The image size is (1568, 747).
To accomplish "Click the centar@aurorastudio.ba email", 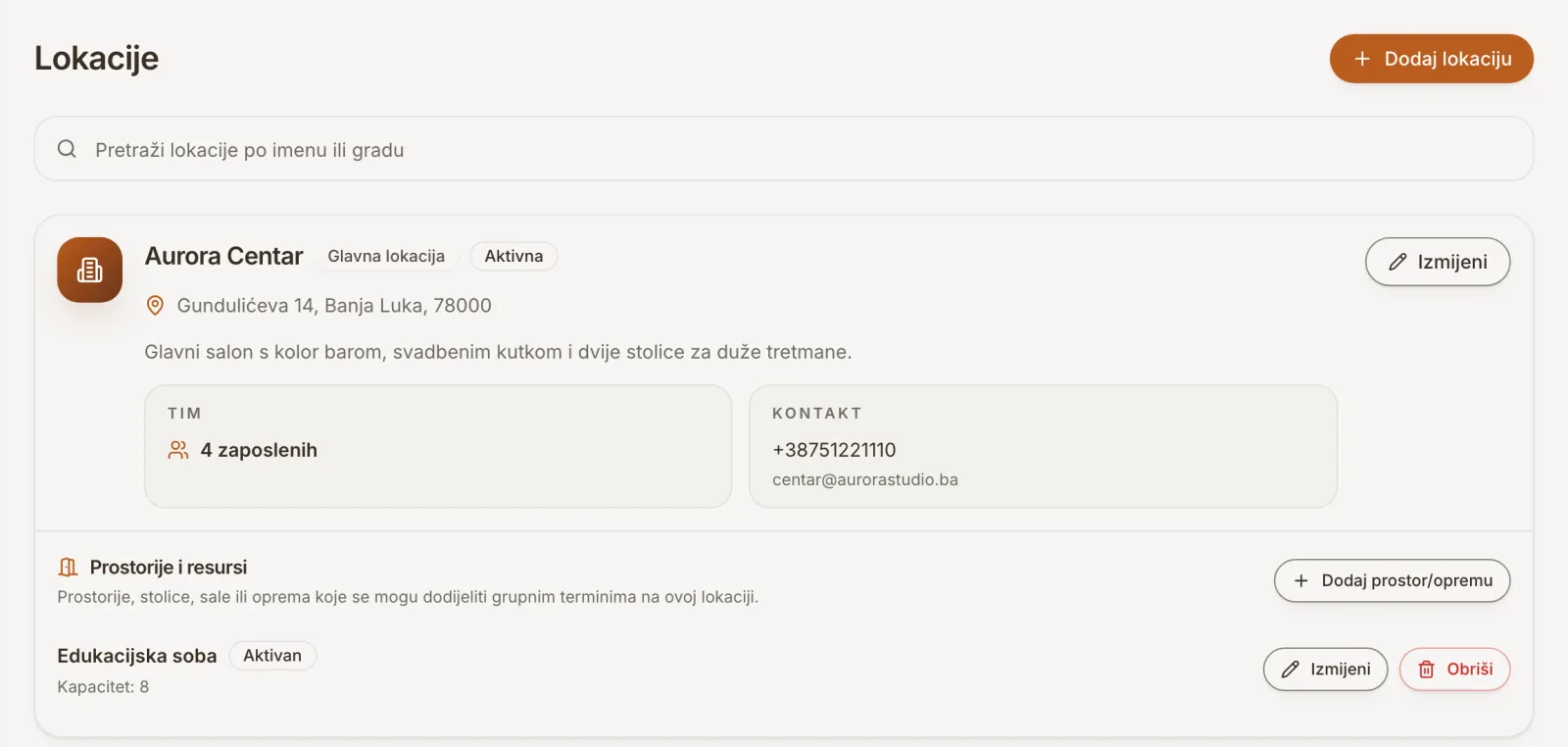I will click(x=865, y=479).
